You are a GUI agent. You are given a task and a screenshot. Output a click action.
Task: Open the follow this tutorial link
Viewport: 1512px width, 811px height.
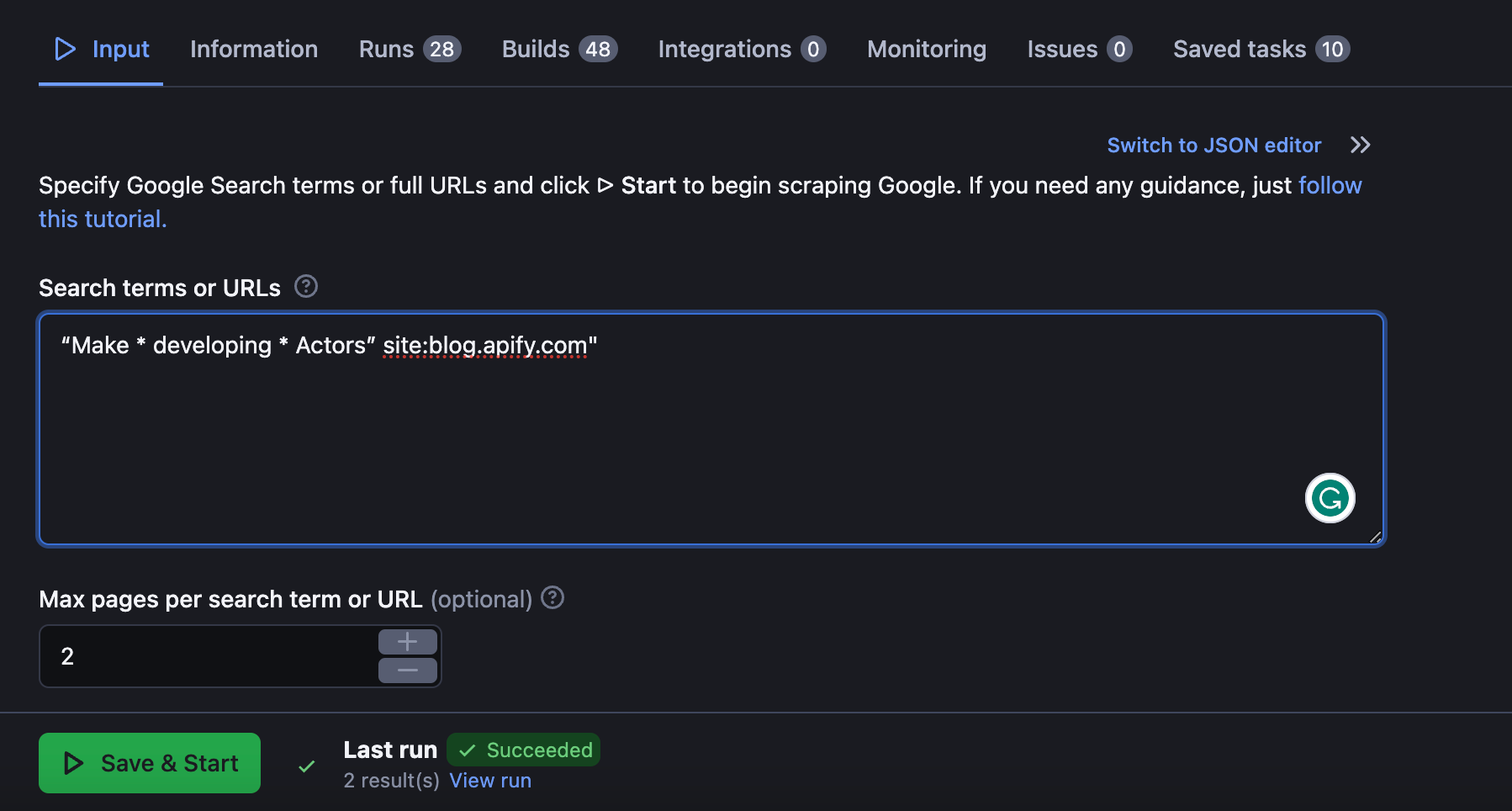click(x=1330, y=185)
